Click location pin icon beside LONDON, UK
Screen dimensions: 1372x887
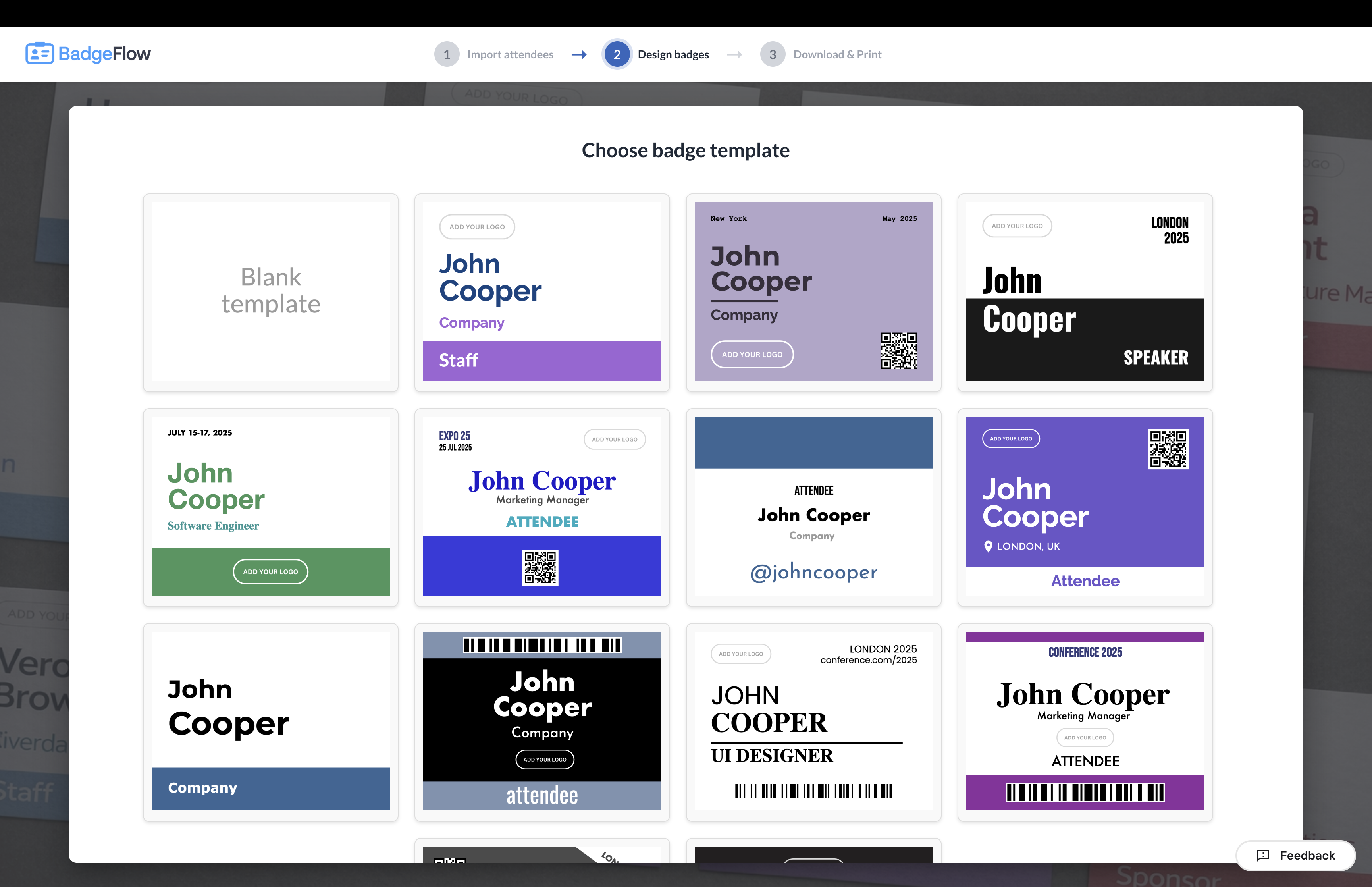coord(988,546)
